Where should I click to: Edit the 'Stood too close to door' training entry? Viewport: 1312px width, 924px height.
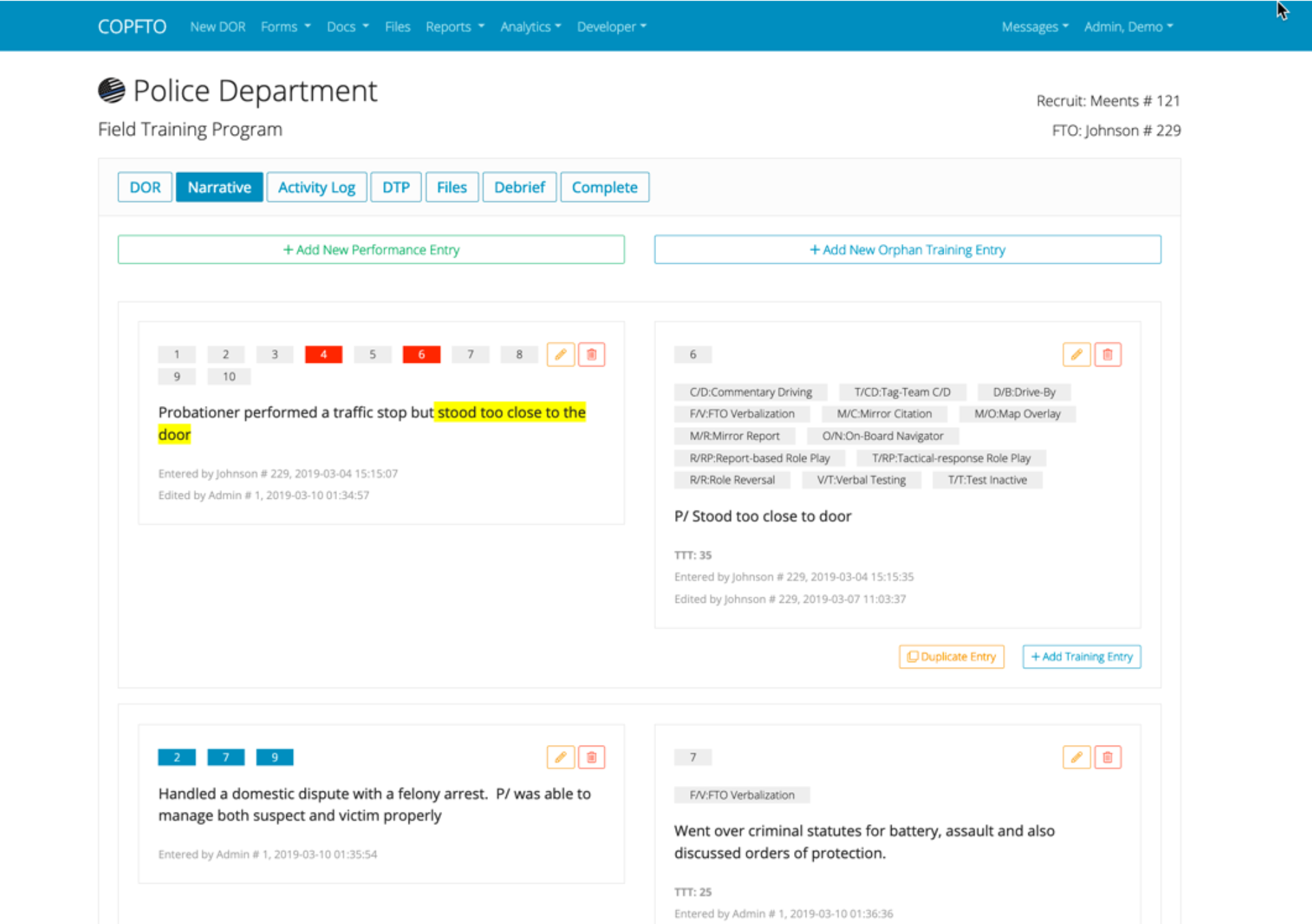[x=1076, y=354]
